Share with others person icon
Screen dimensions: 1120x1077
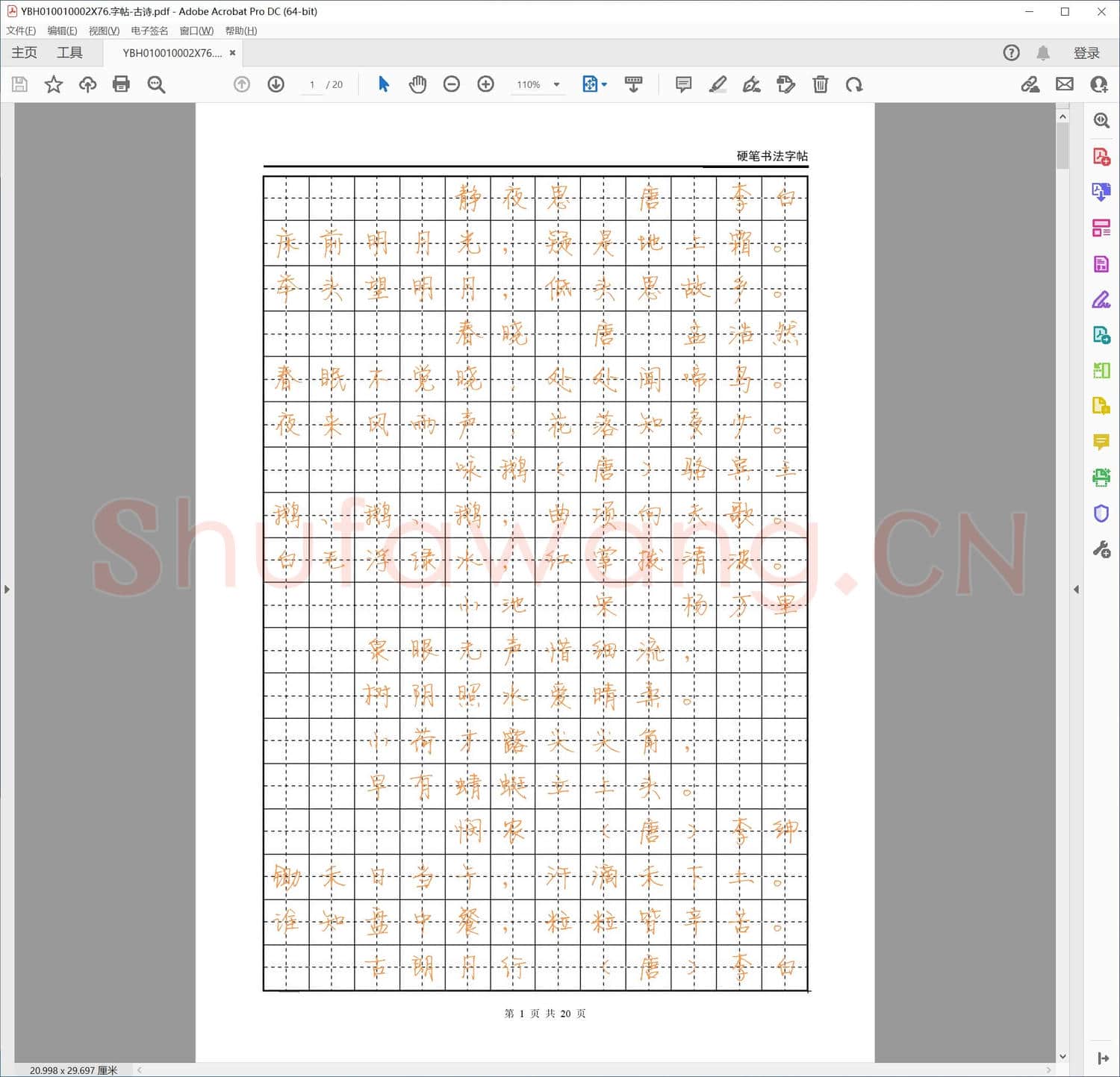pyautogui.click(x=1099, y=84)
